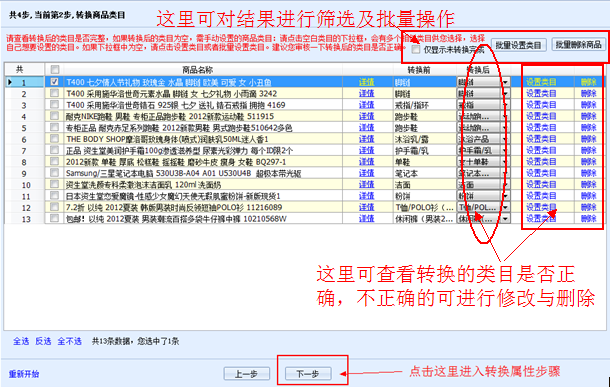
Task: Click 重新开始 to restart the wizard
Action: point(24,374)
